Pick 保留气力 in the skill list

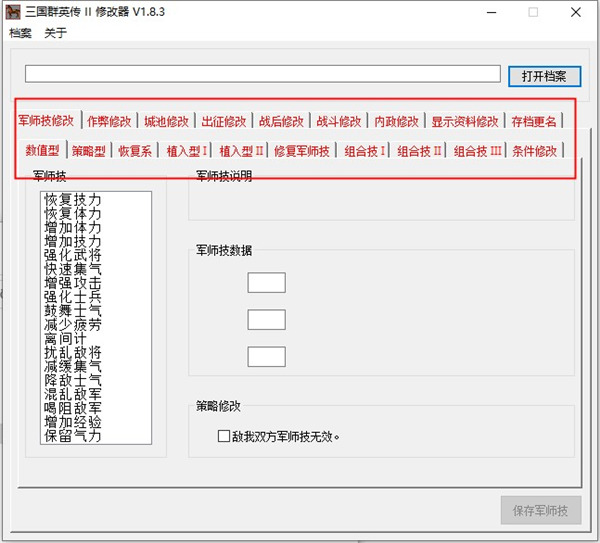[x=73, y=436]
